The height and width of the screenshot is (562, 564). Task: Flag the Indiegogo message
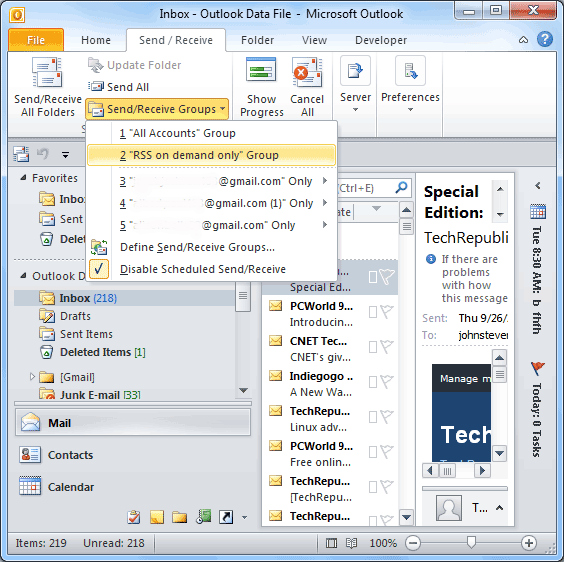tap(386, 382)
